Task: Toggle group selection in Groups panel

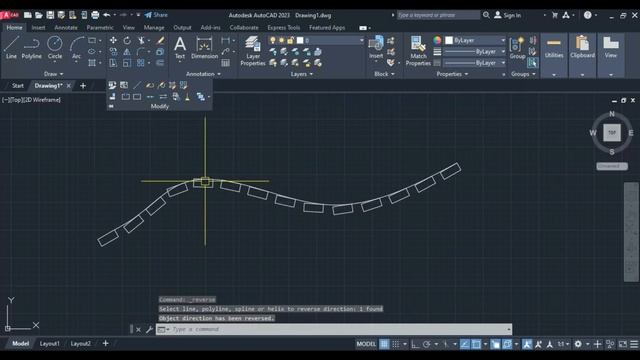Action: (x=532, y=63)
